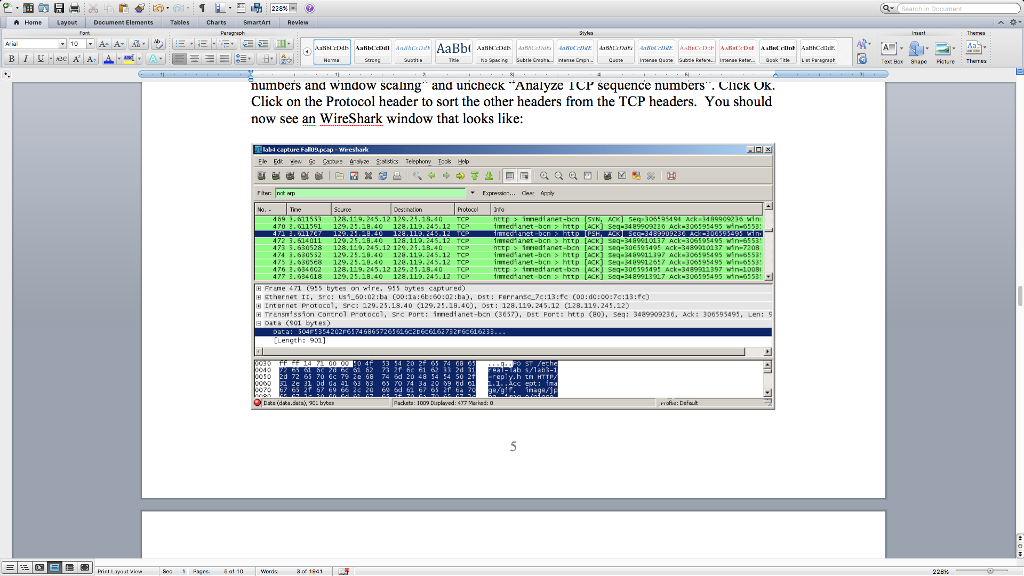Open the Themes gallery
Screen dimensions: 1024x576
click(x=976, y=52)
